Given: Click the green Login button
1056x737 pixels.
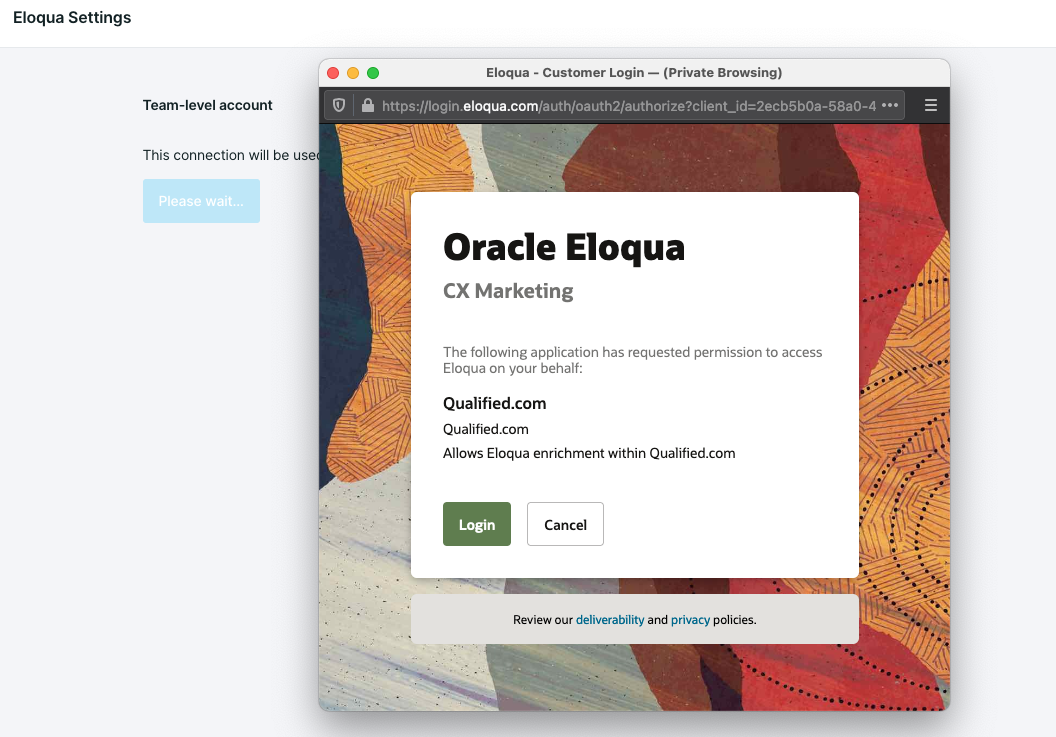Looking at the screenshot, I should (477, 524).
